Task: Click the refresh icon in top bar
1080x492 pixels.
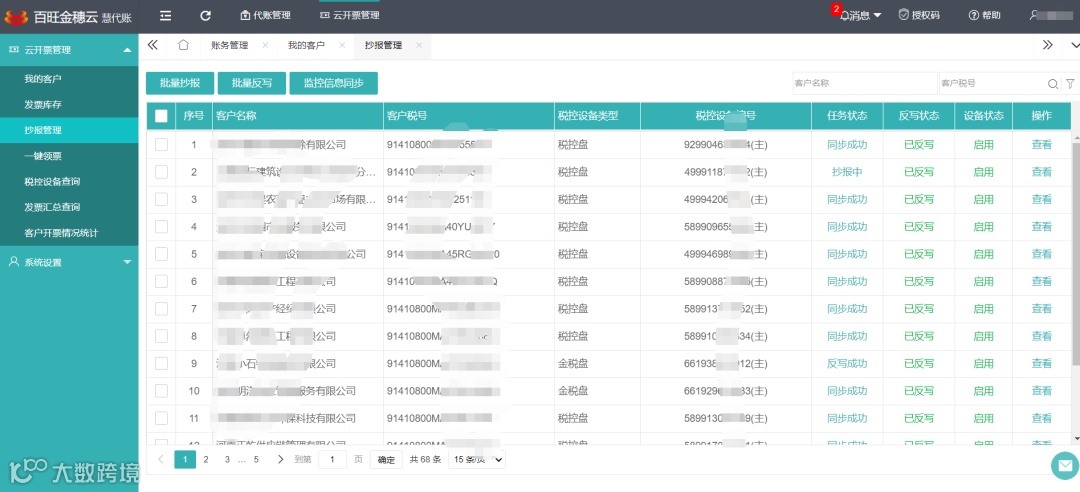Action: (x=205, y=14)
